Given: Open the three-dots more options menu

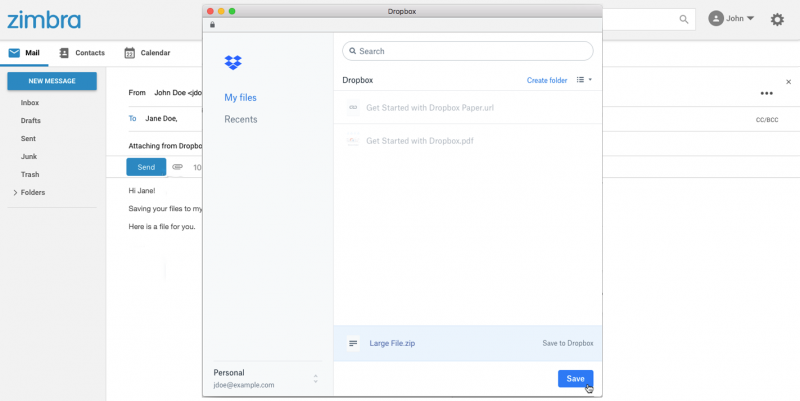Looking at the screenshot, I should [766, 93].
